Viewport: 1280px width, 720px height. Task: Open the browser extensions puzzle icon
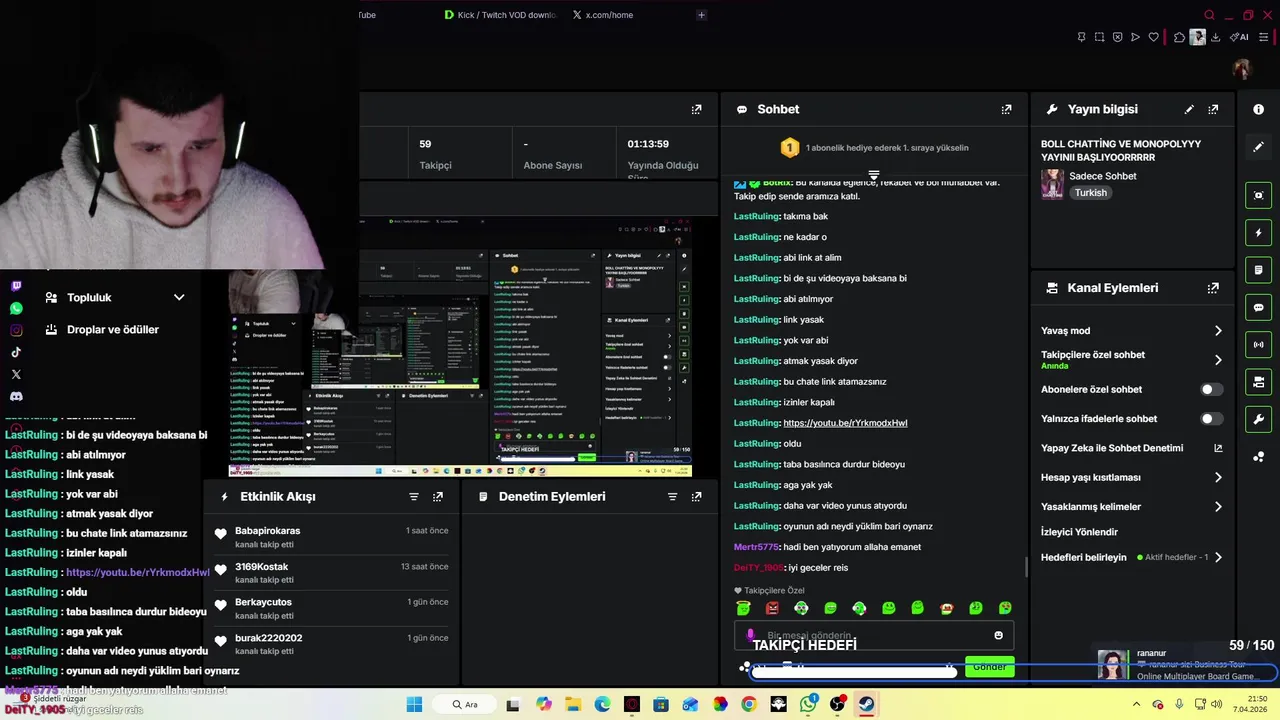click(x=1179, y=37)
